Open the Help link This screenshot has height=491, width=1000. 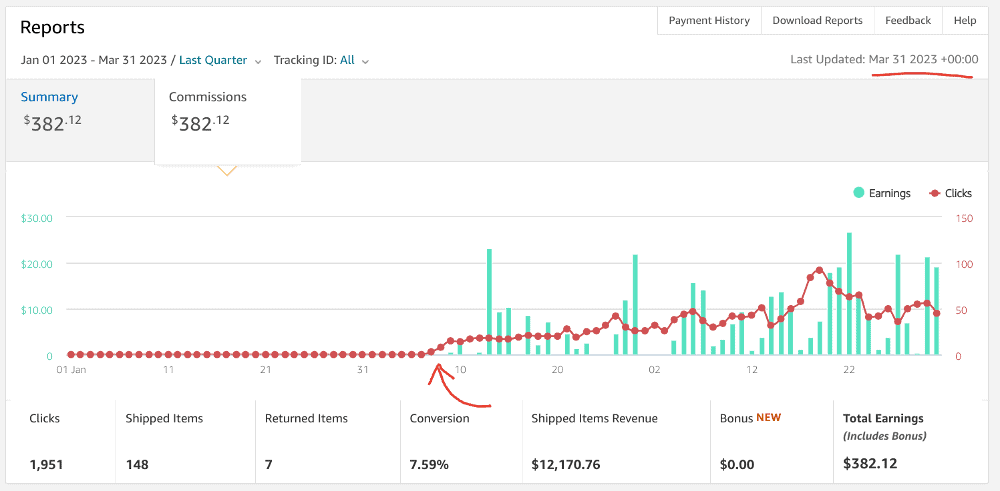965,20
